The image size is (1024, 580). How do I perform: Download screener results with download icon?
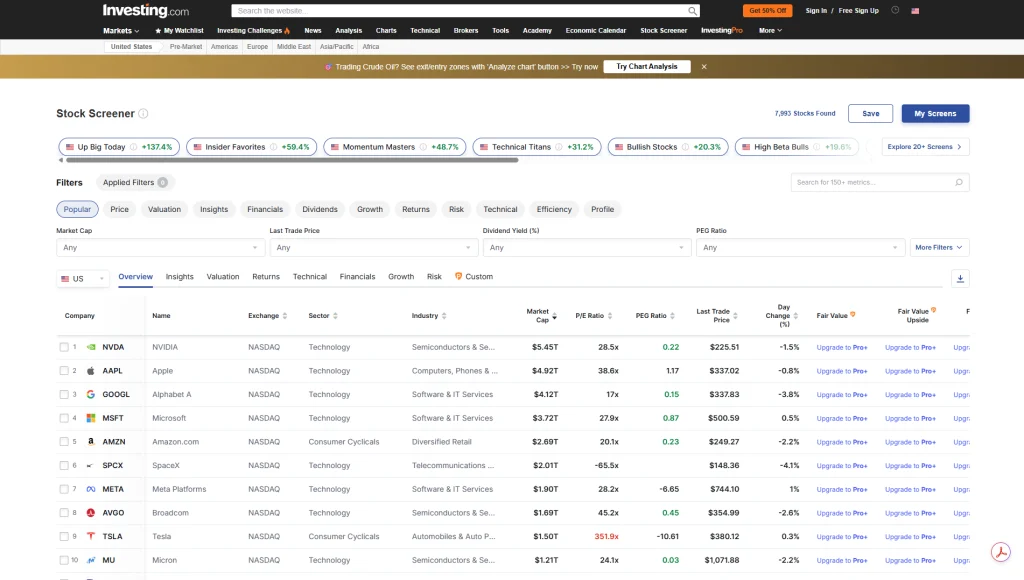point(960,278)
